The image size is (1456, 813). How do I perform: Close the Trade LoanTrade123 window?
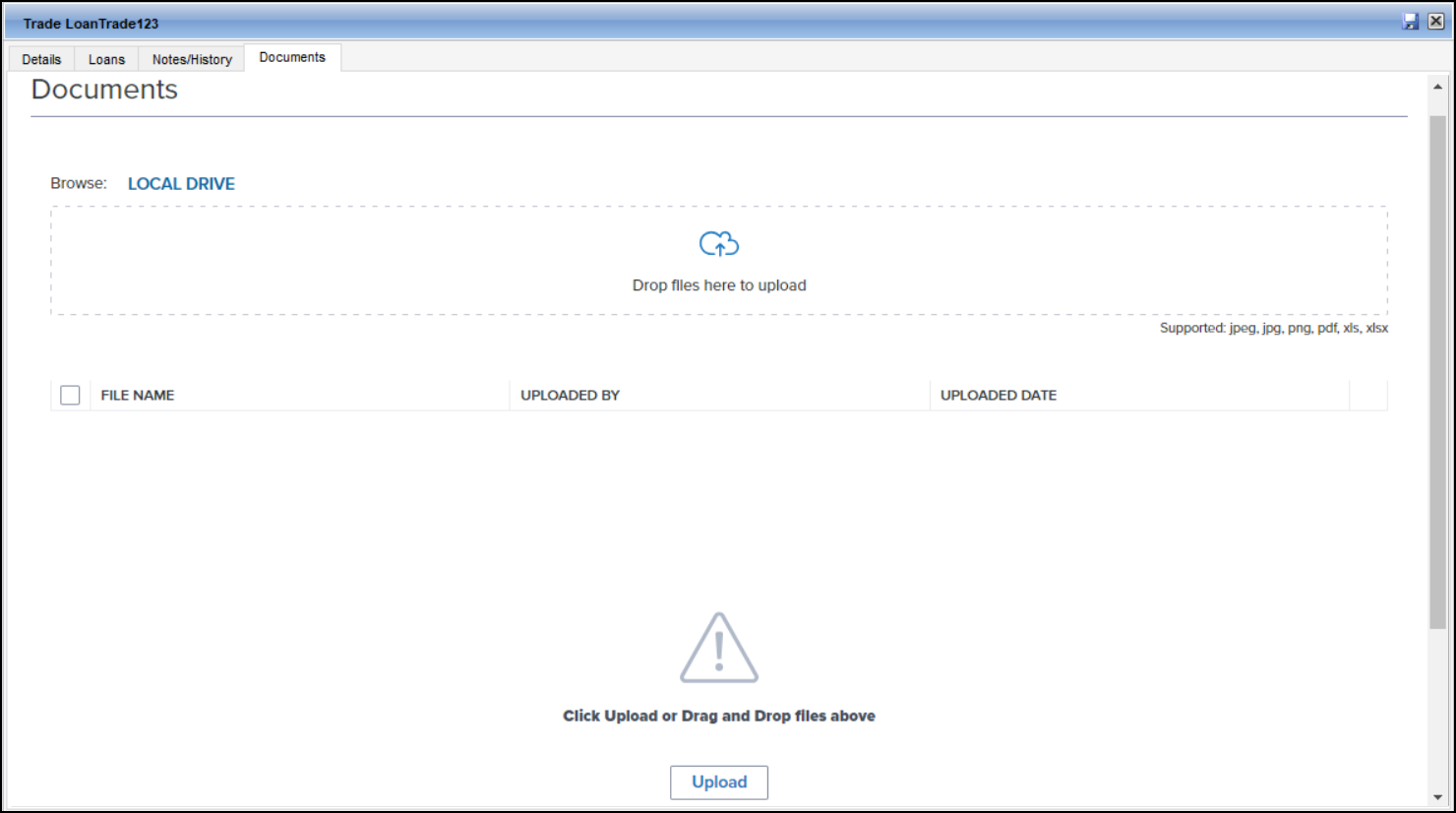[x=1435, y=22]
